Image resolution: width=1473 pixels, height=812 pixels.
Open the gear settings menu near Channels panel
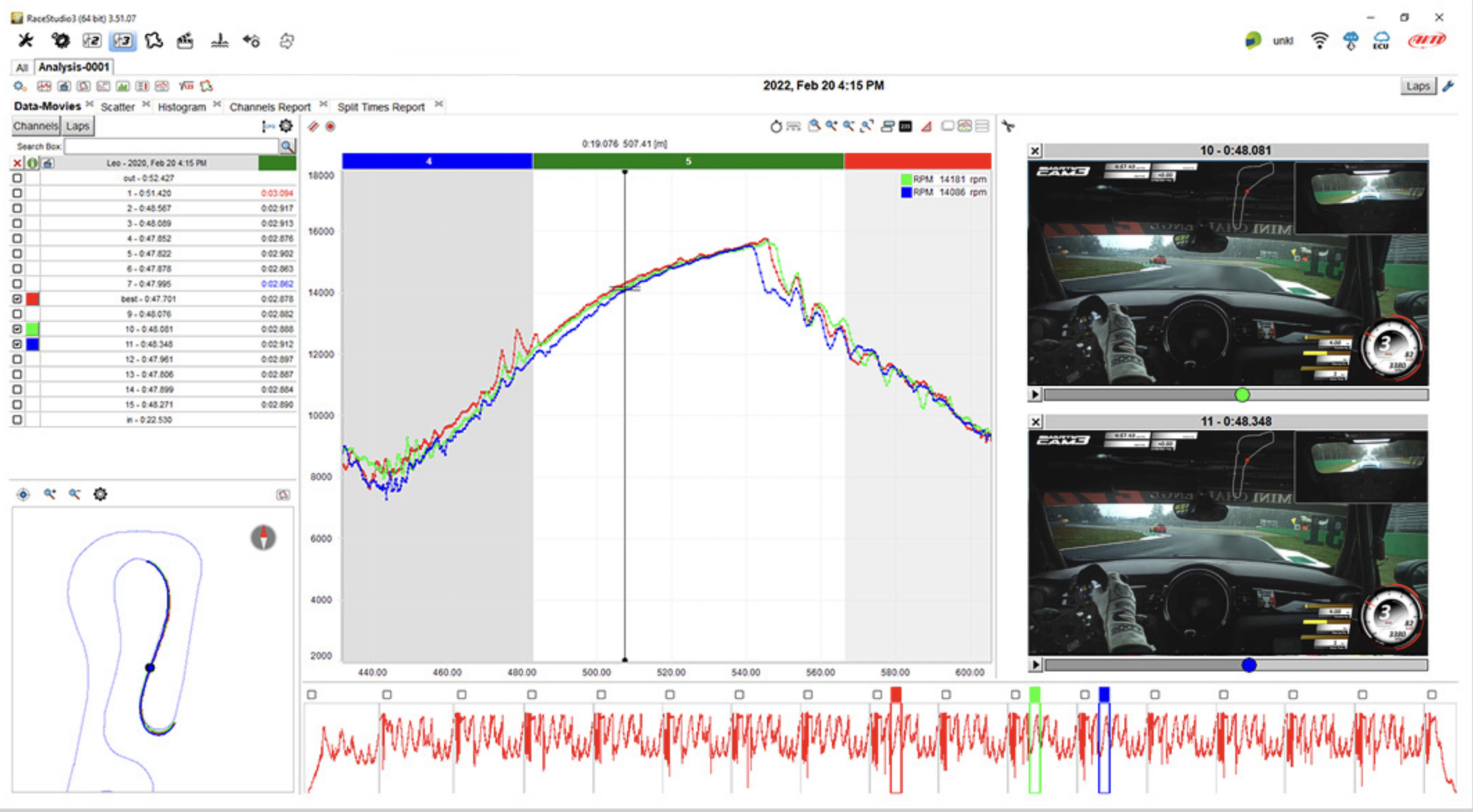coord(286,126)
